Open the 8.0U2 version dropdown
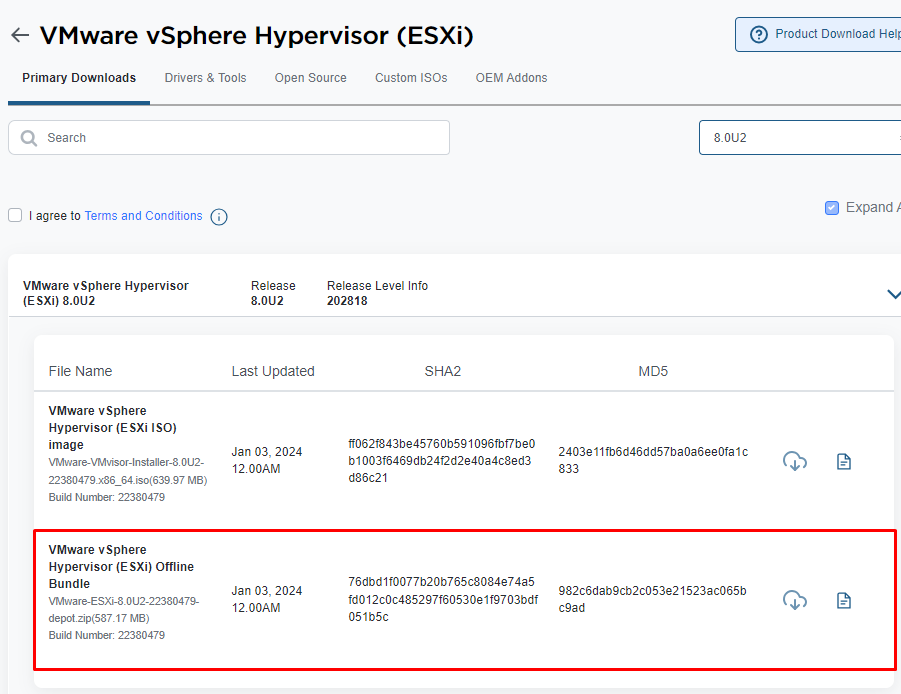 click(800, 138)
